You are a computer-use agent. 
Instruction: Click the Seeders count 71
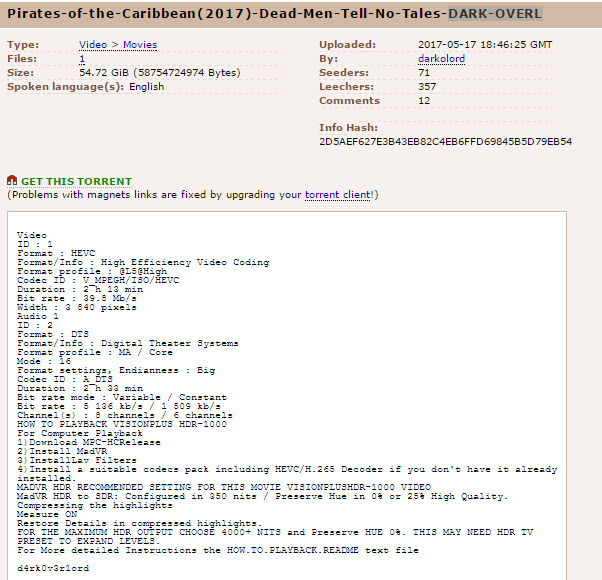[424, 73]
